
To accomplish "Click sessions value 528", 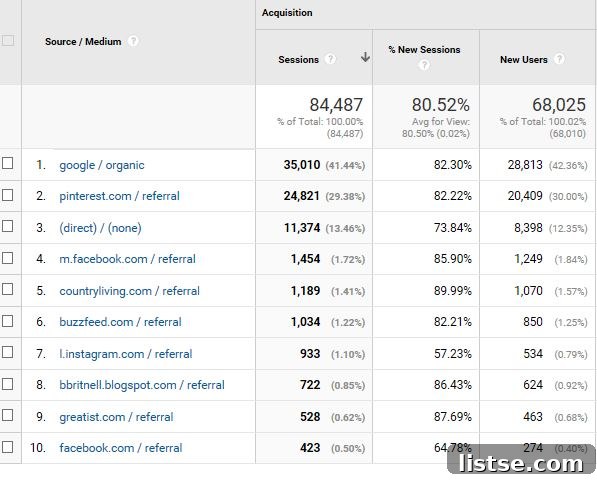I will pyautogui.click(x=310, y=417).
